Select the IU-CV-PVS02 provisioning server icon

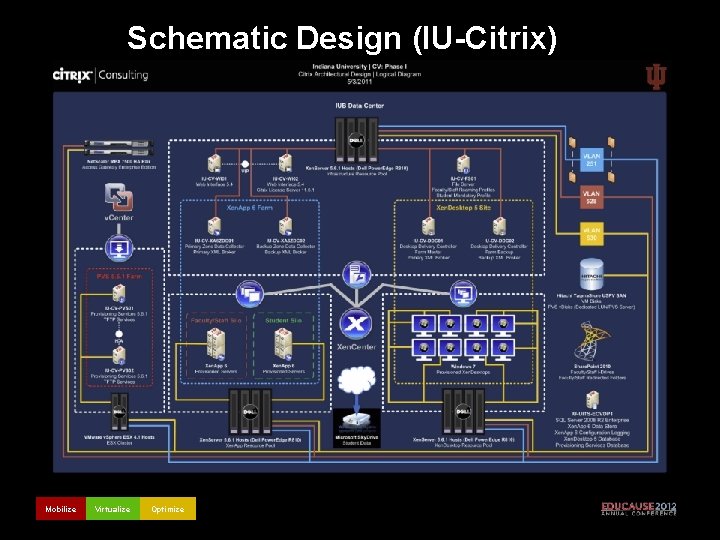point(119,356)
